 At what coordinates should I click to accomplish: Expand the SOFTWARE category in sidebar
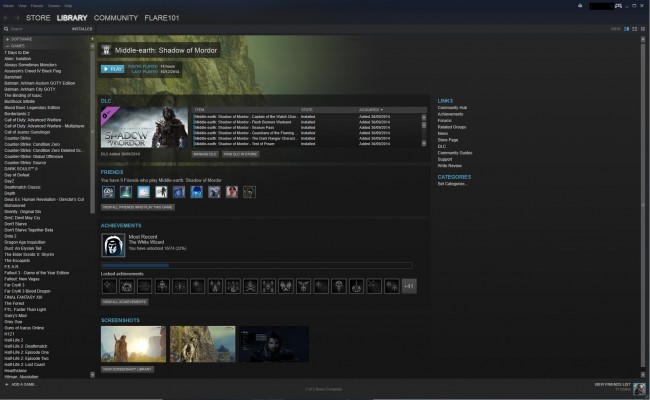(x=8, y=38)
